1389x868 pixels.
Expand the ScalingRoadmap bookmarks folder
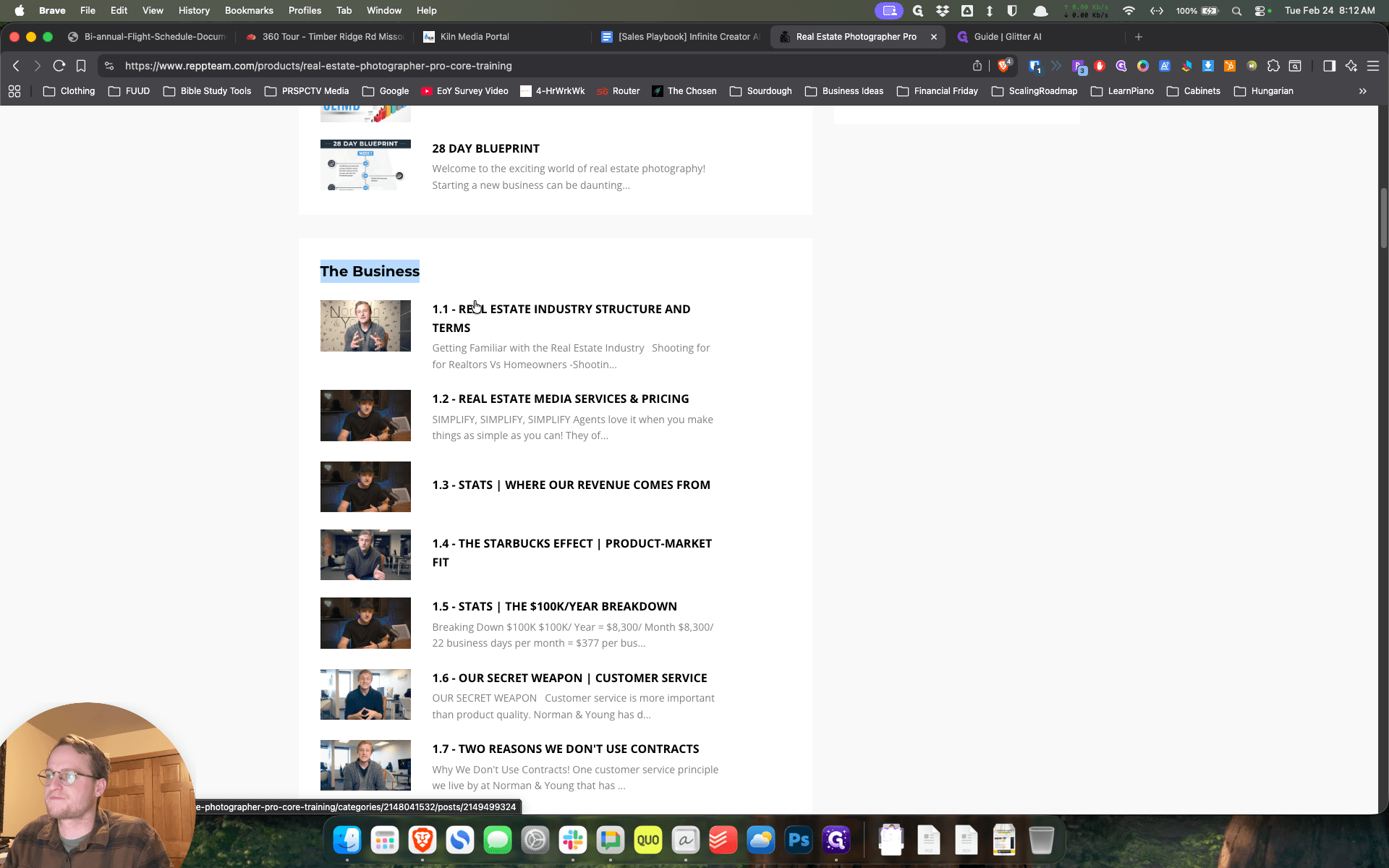point(1035,91)
